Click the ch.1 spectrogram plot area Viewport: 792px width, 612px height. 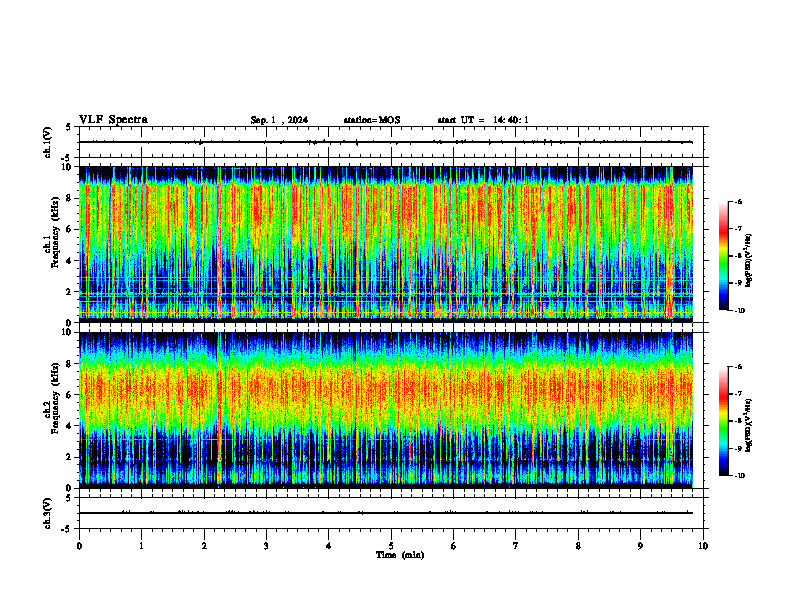[x=385, y=244]
